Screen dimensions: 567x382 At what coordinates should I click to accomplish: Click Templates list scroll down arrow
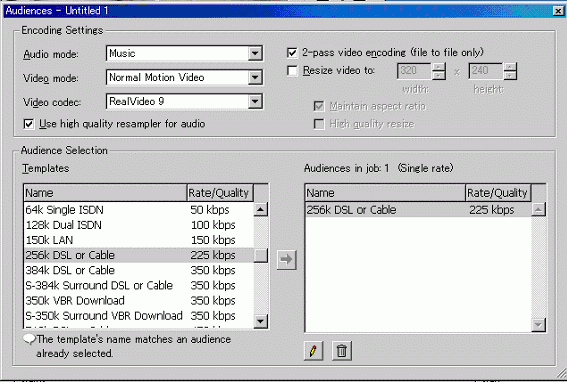coord(260,321)
